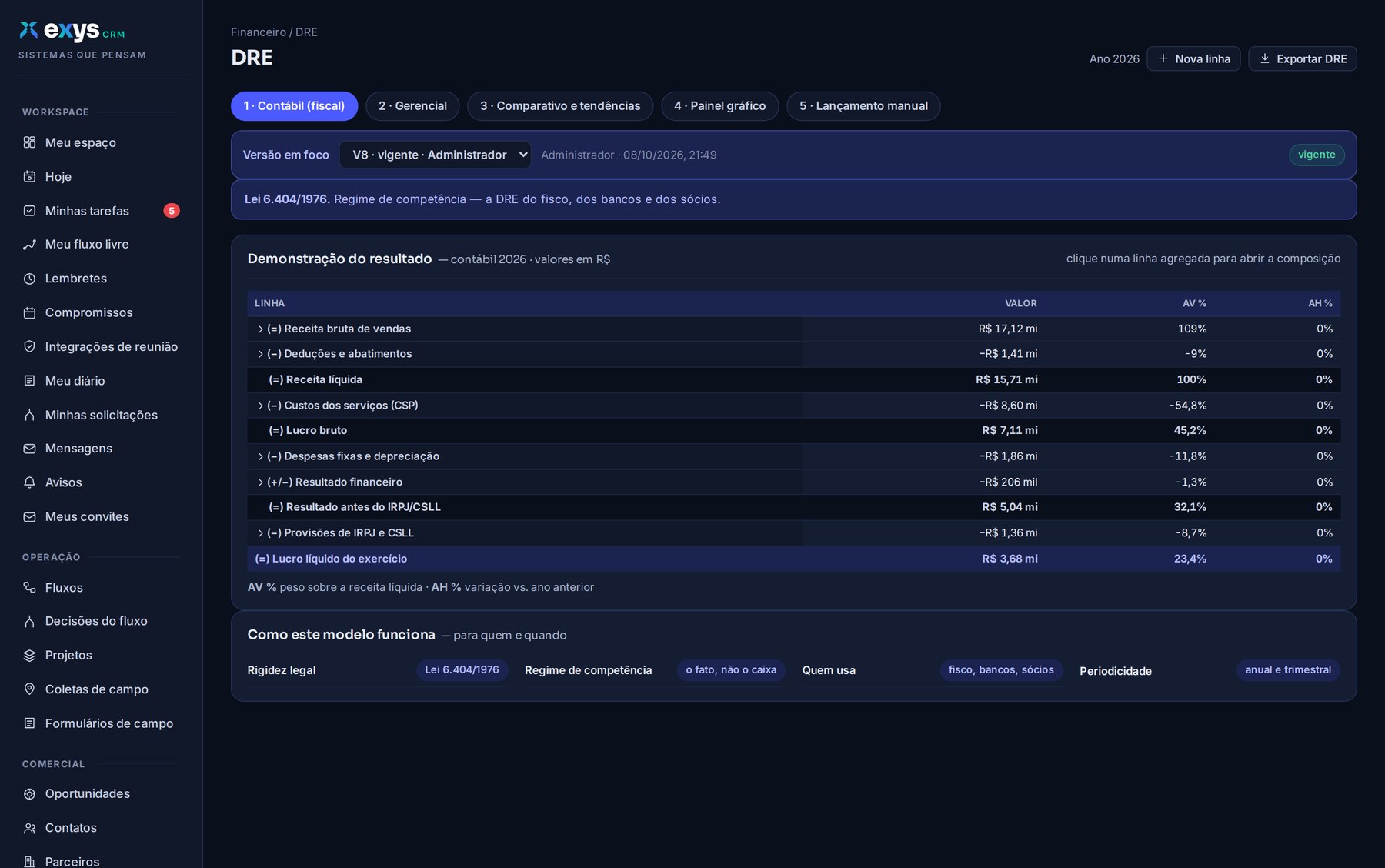This screenshot has height=868, width=1385.
Task: Click the Integrações de reunião shield icon
Action: pos(29,346)
